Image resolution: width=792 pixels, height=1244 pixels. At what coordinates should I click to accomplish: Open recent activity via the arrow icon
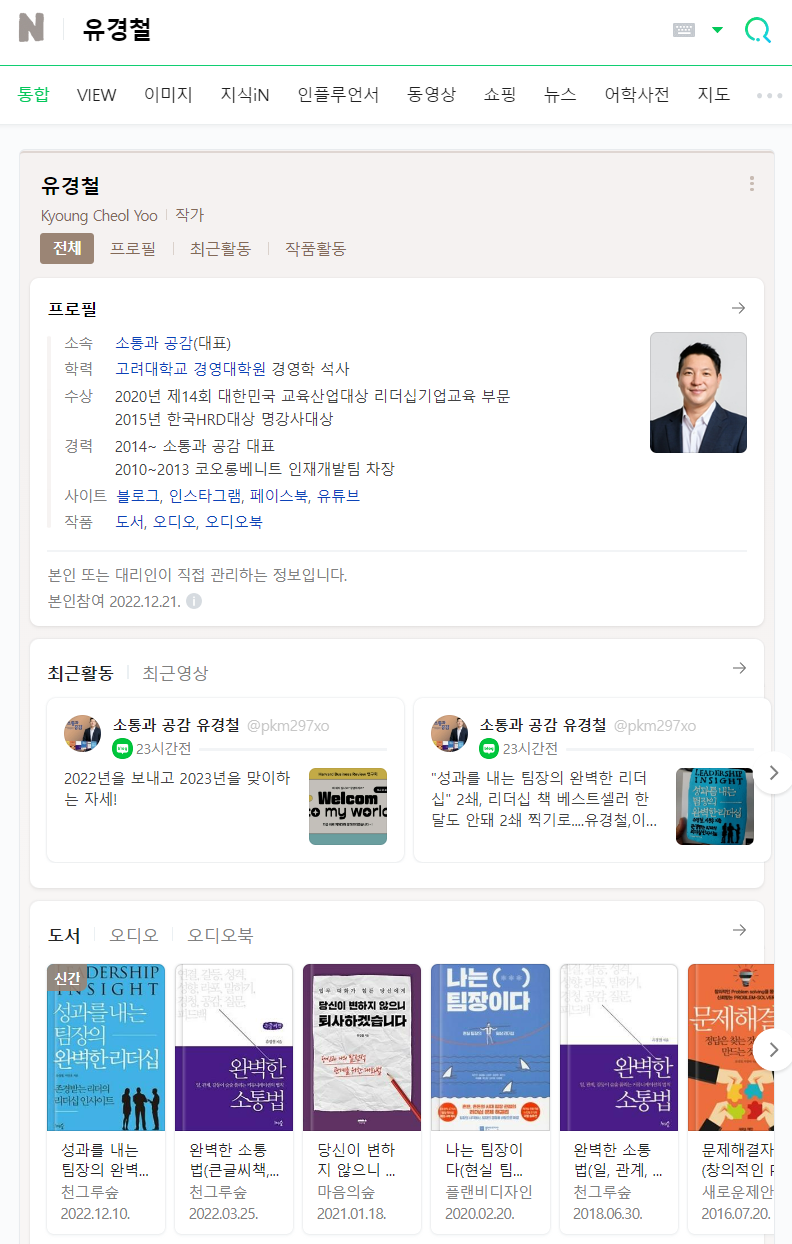tap(739, 668)
